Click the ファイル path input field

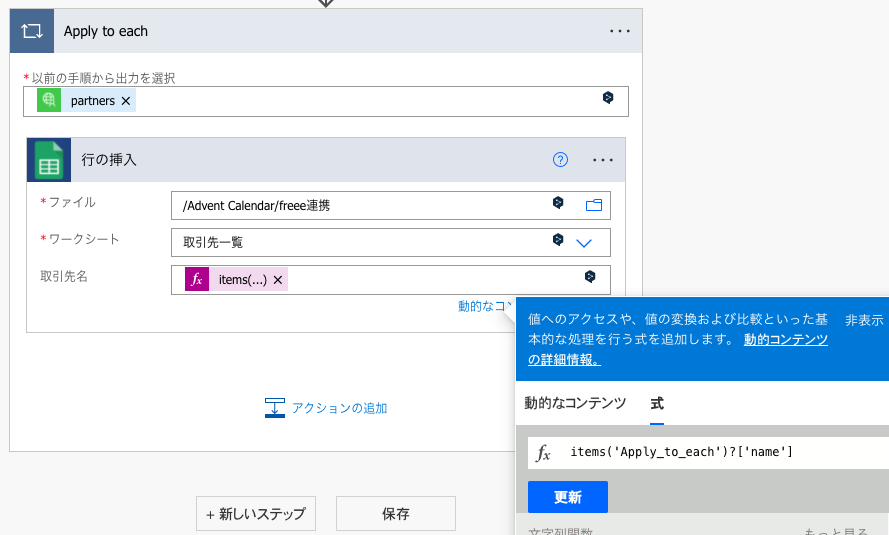(391, 206)
